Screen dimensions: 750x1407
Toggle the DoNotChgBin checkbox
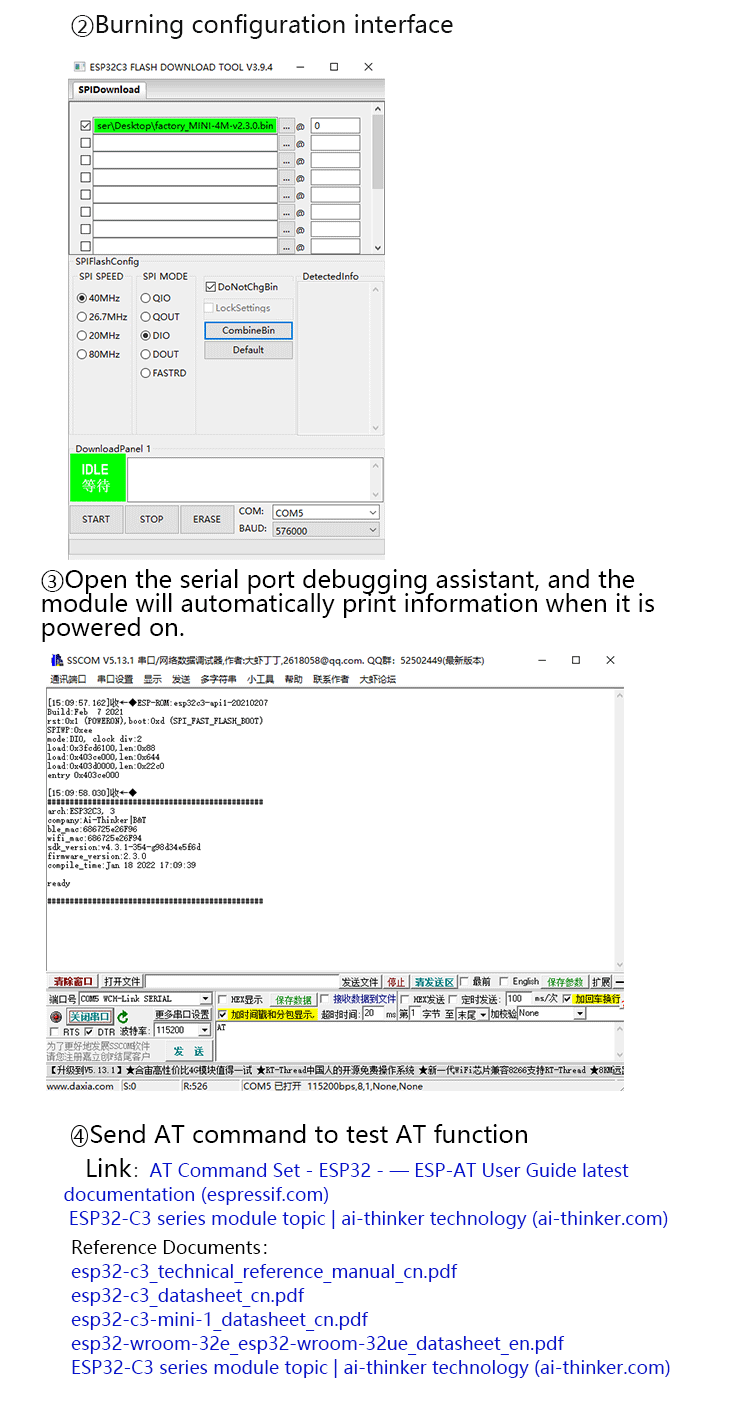(211, 287)
